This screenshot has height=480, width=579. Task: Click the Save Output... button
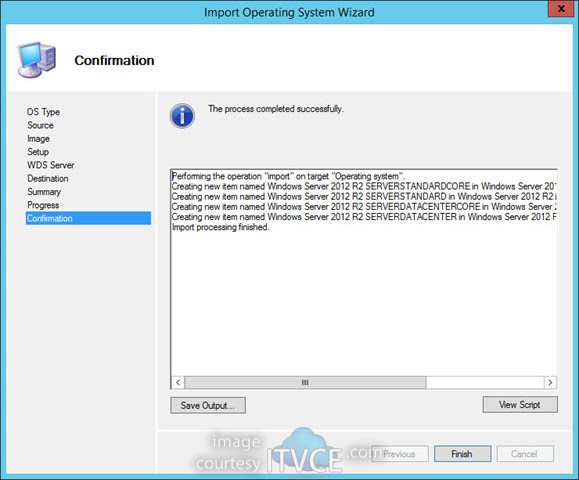click(x=208, y=405)
